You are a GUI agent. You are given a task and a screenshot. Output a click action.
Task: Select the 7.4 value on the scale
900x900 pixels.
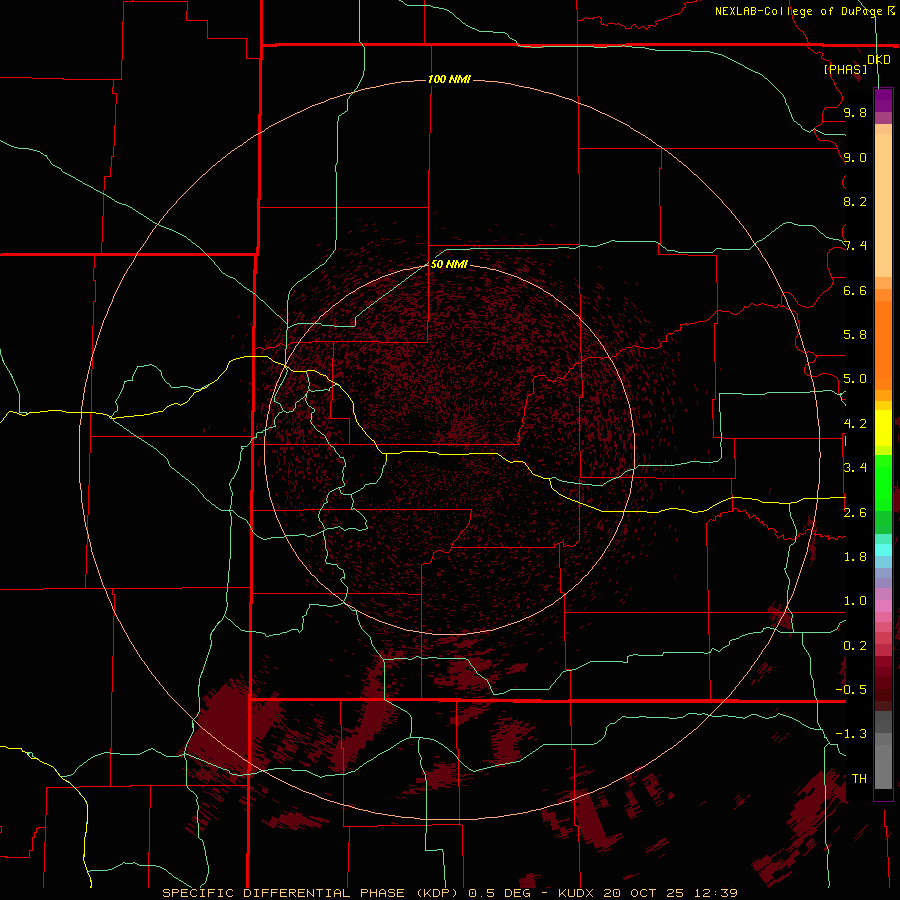click(x=855, y=246)
